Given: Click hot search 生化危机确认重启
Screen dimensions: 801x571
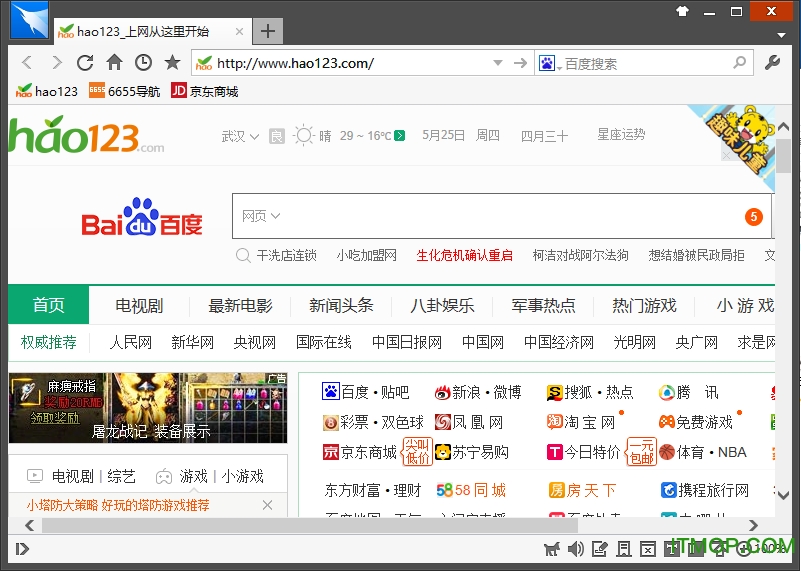Looking at the screenshot, I should coord(464,255).
